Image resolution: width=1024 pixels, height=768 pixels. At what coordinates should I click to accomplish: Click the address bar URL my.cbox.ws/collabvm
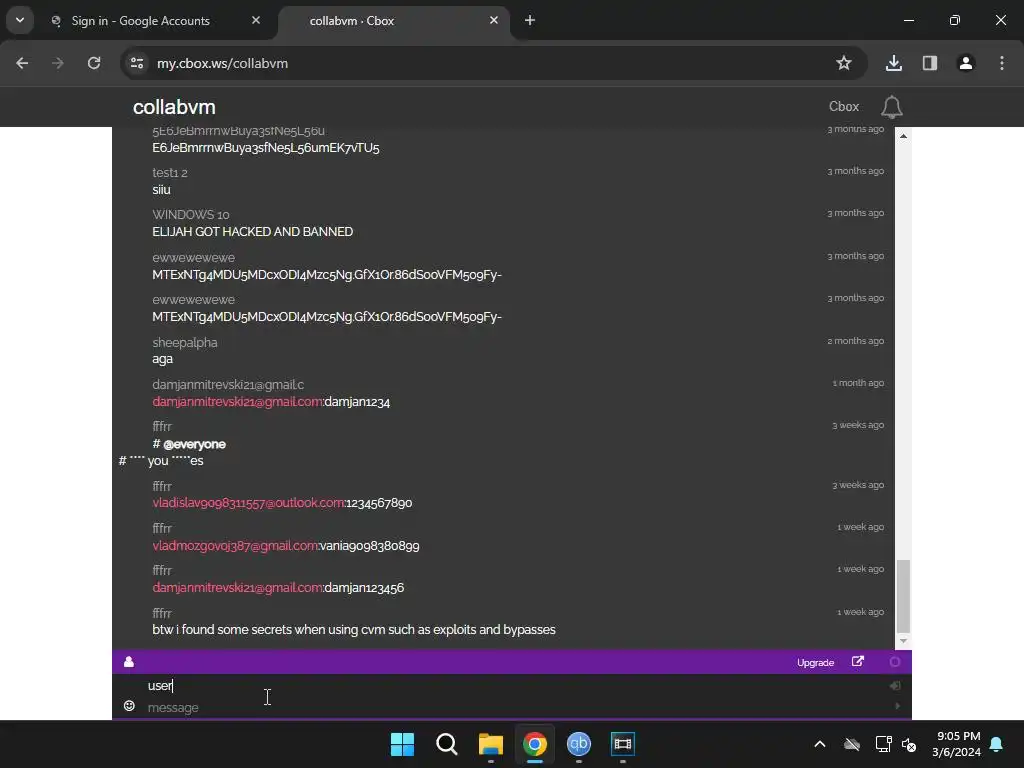(222, 63)
